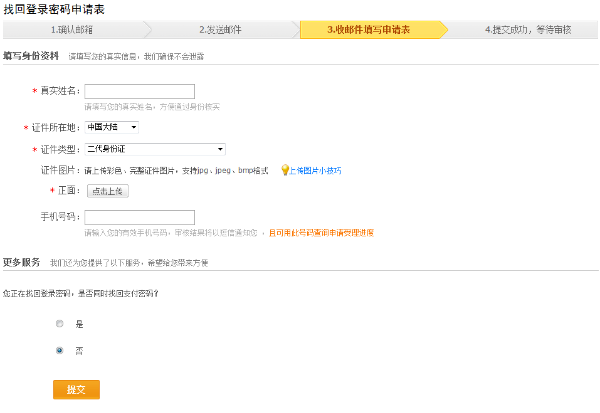
Task: Select the 是 radio button
Action: point(60,324)
